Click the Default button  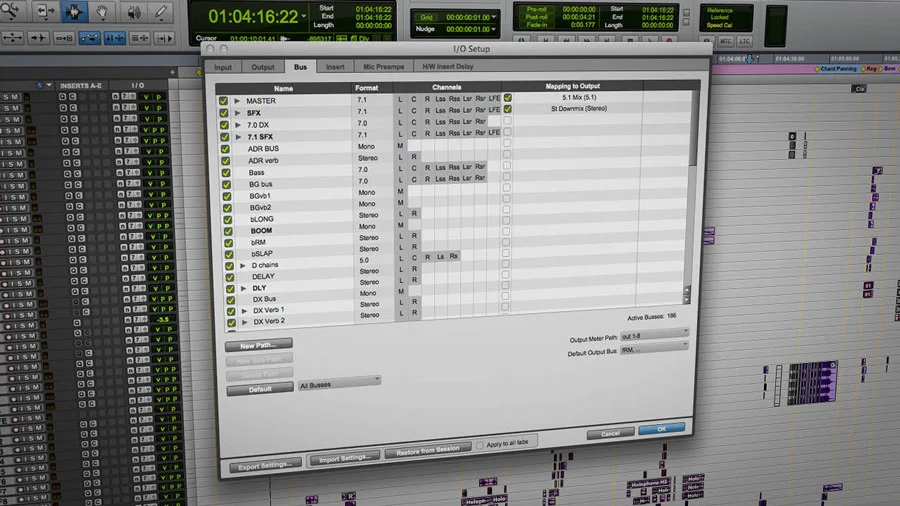coord(260,390)
